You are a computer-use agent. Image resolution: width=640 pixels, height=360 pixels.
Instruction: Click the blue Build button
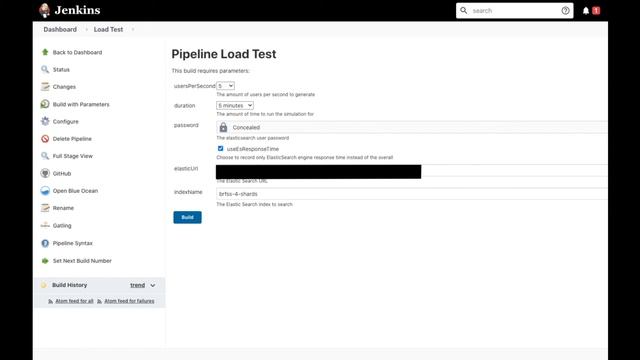(x=187, y=217)
